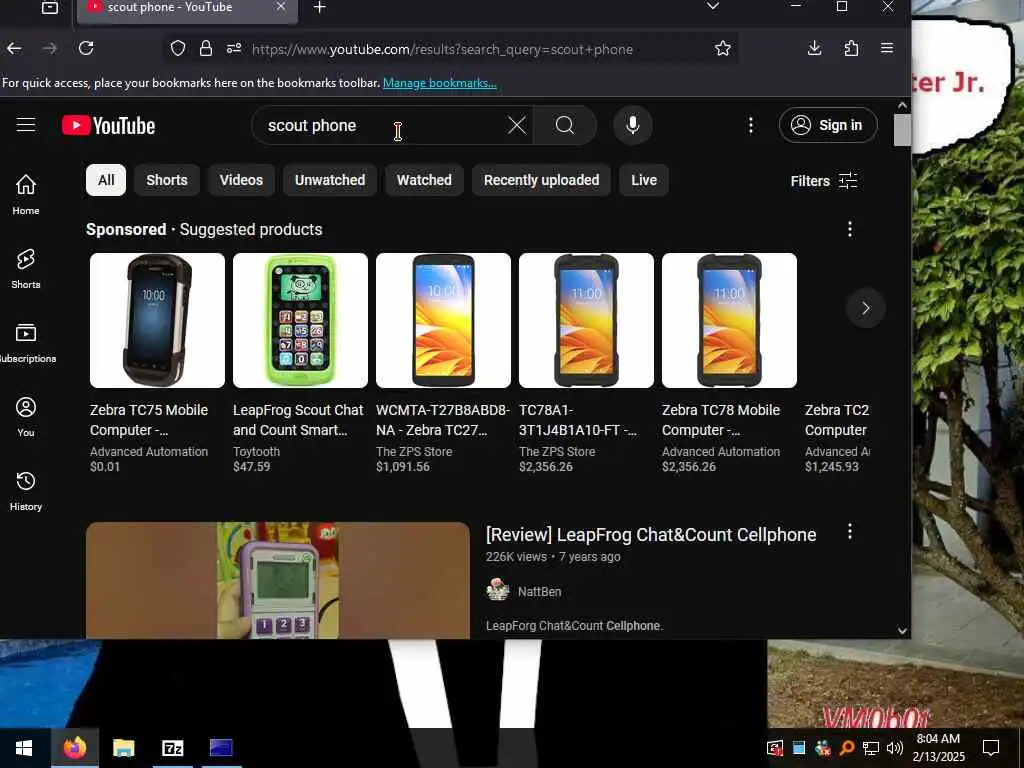Open the NattBen channel link
The width and height of the screenshot is (1024, 768).
pyautogui.click(x=539, y=592)
